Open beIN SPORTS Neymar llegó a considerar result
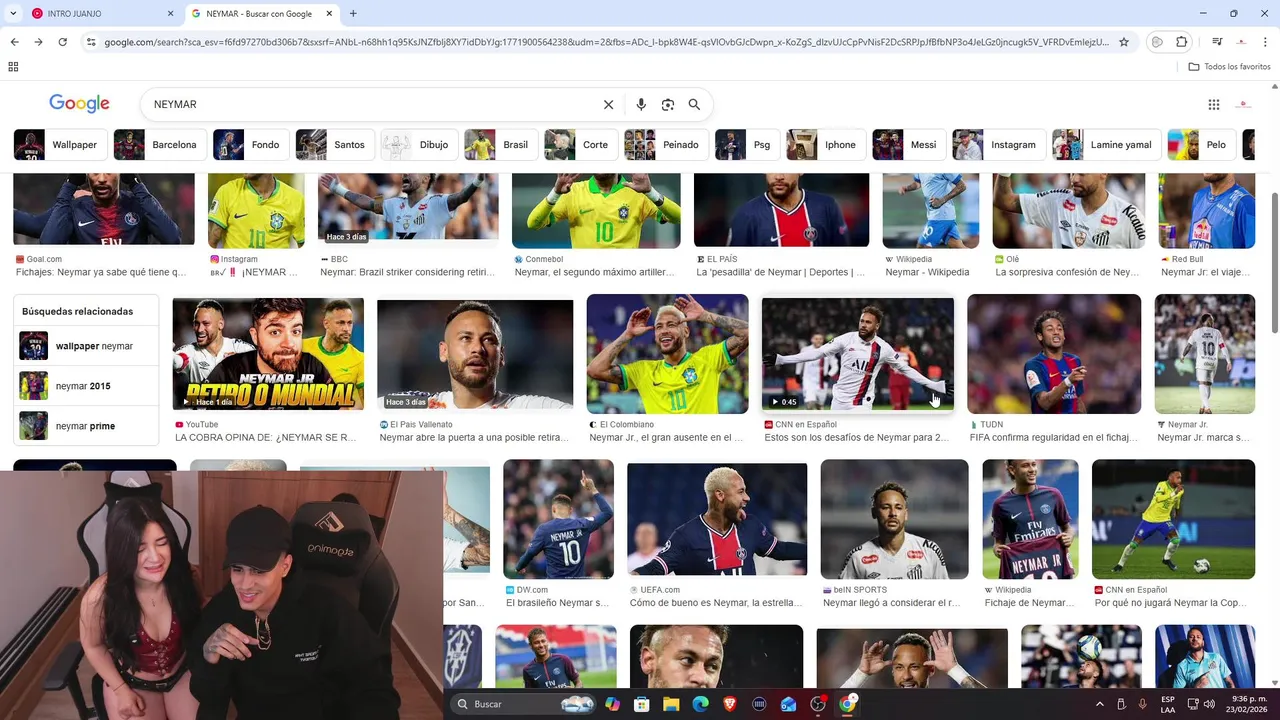The height and width of the screenshot is (720, 1280). pos(894,519)
